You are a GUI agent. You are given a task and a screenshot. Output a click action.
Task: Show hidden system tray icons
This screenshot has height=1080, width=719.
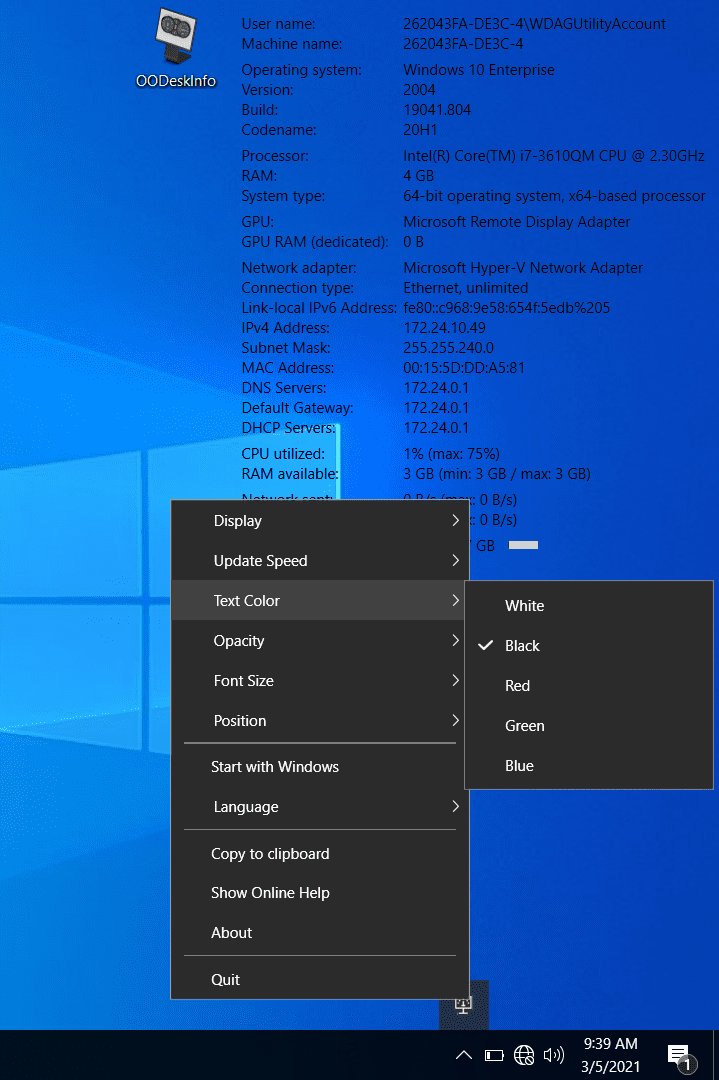[x=464, y=1055]
